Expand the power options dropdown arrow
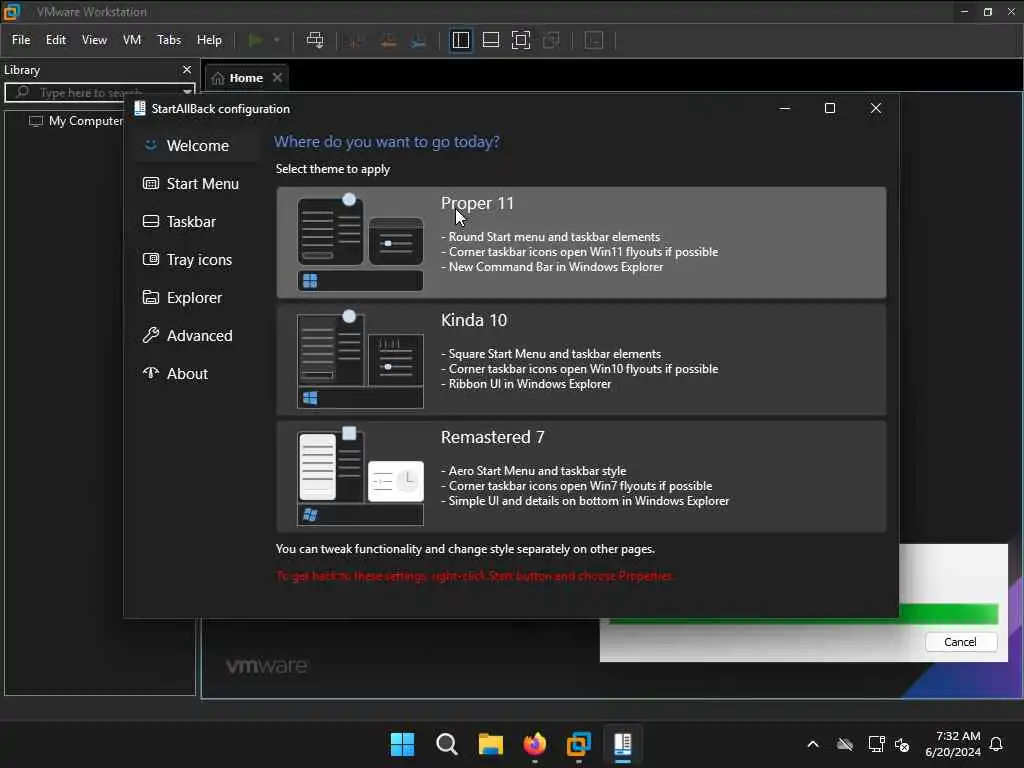 click(277, 40)
